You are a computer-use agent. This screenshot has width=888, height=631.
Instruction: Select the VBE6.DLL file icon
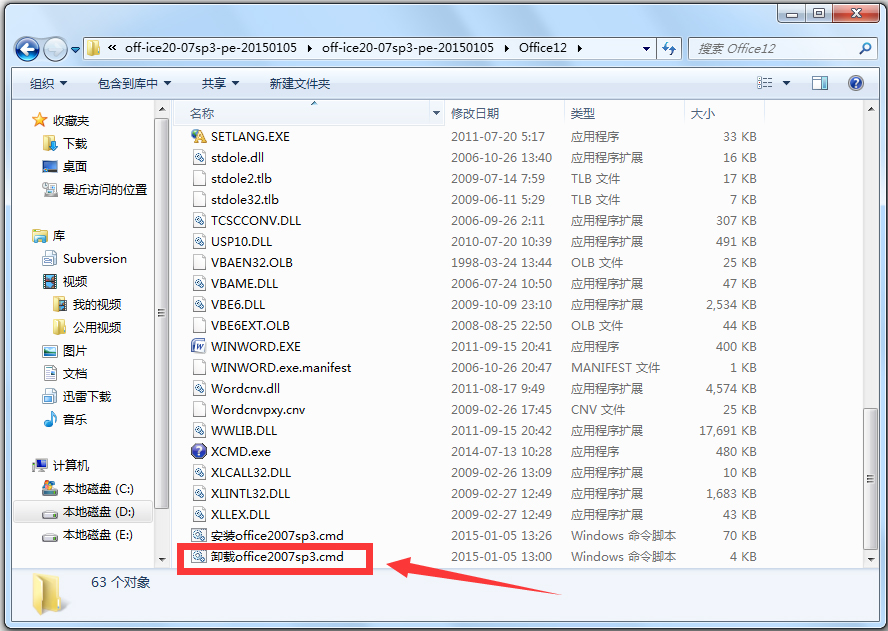pyautogui.click(x=199, y=304)
